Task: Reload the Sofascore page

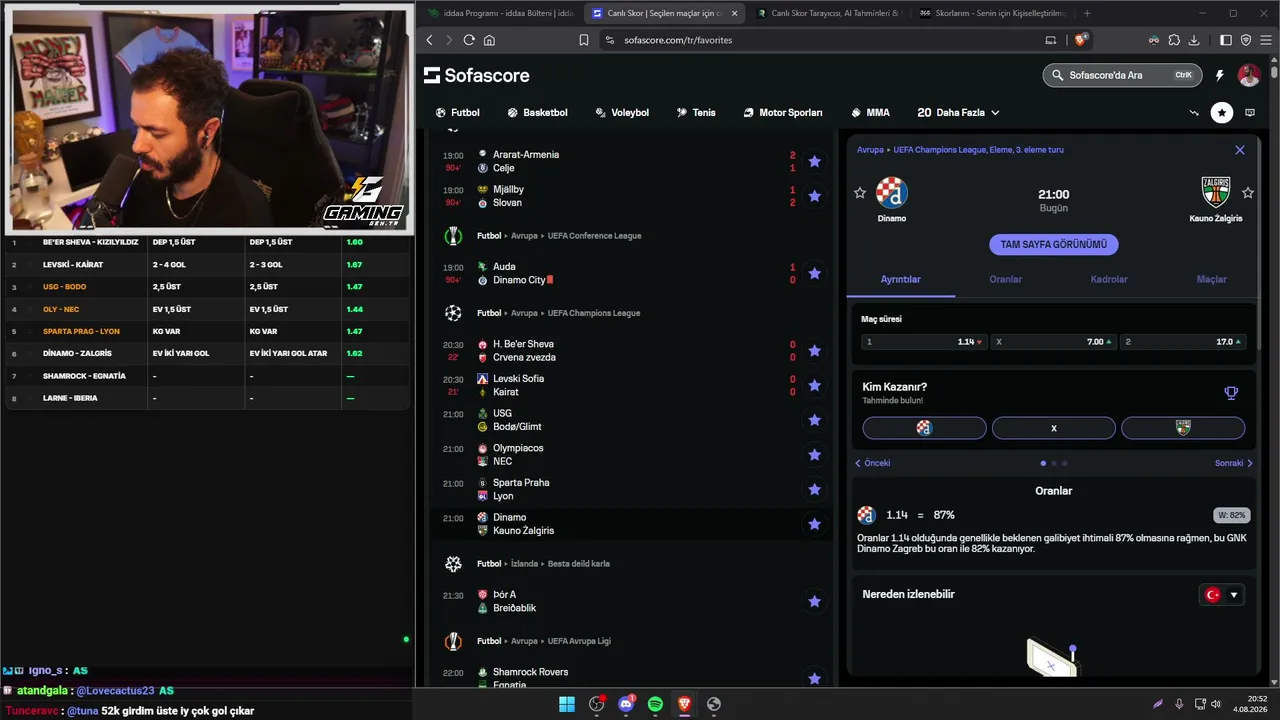Action: pos(469,40)
